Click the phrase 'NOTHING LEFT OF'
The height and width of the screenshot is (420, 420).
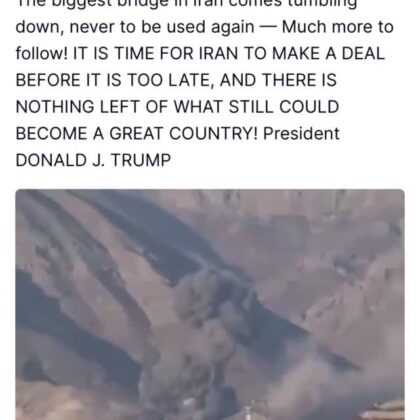pos(92,107)
